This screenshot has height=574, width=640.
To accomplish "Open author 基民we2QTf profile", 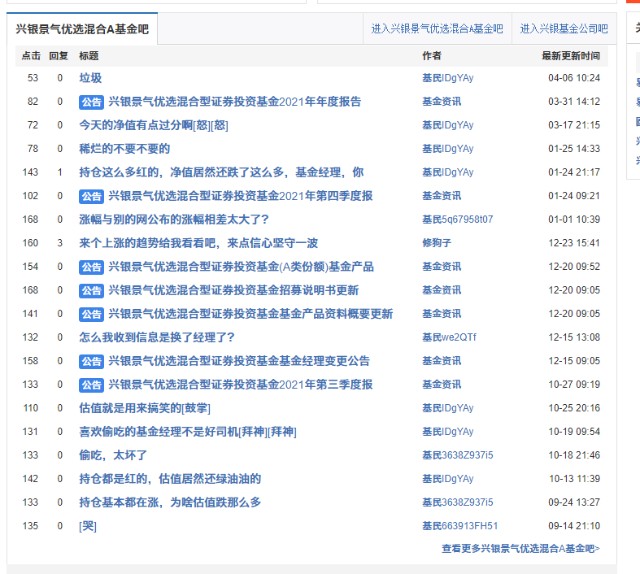I will (449, 337).
